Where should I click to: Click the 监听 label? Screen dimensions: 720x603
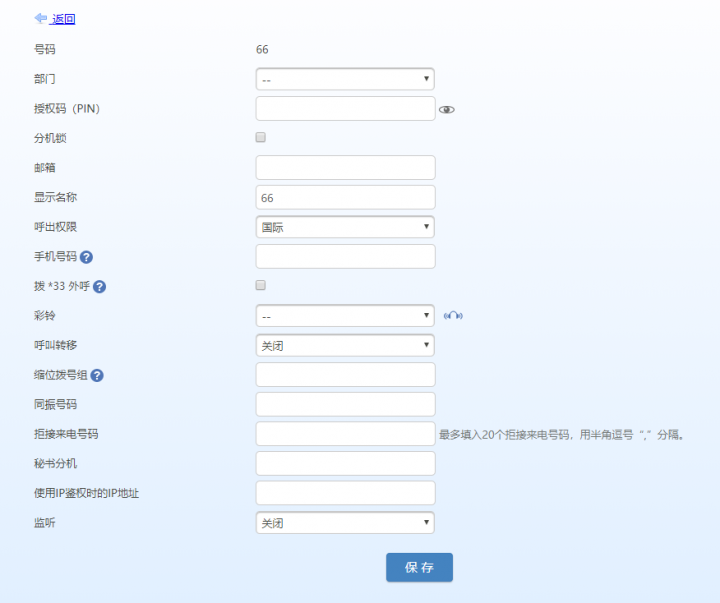45,523
